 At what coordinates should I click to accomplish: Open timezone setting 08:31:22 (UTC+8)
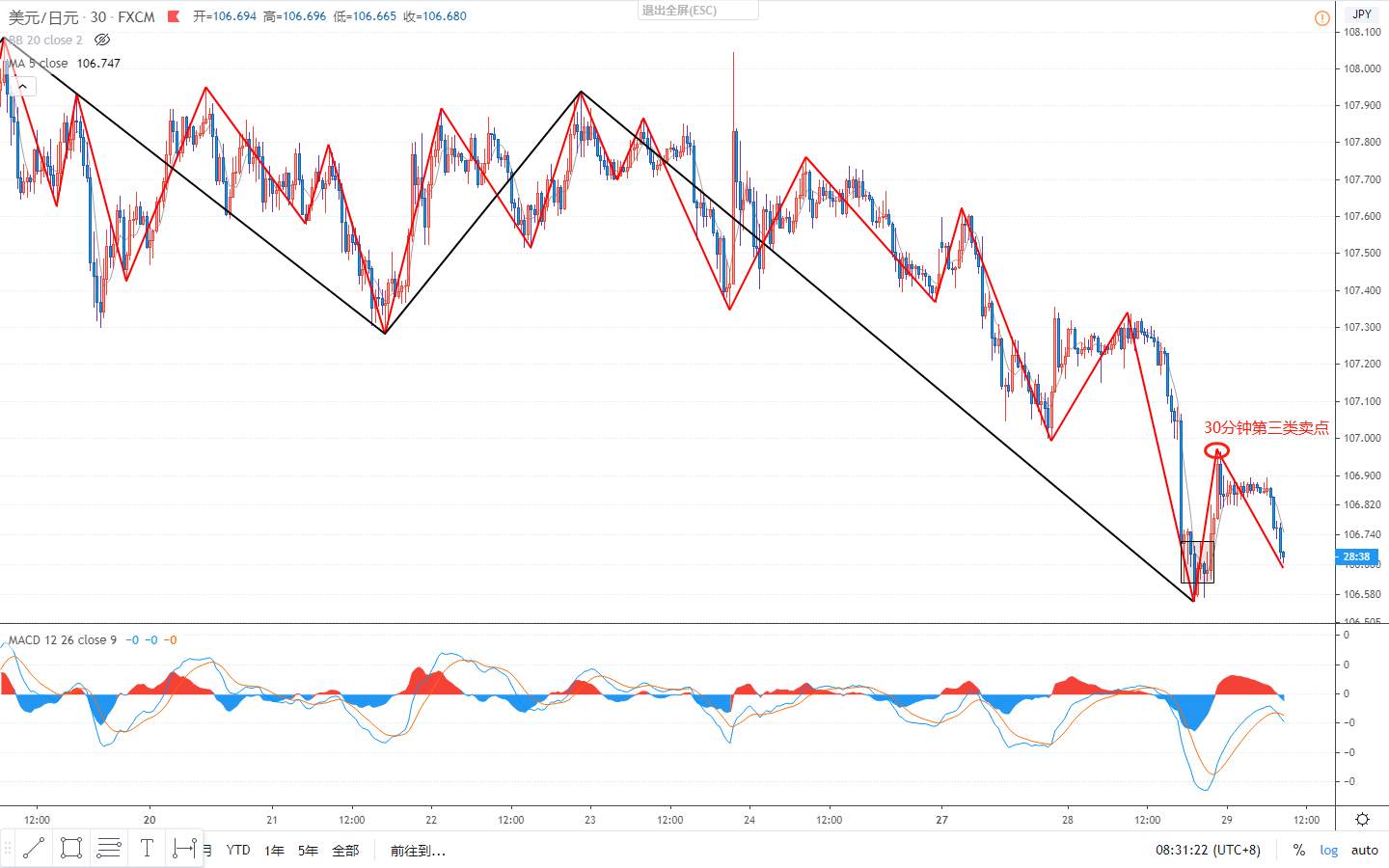[1208, 850]
